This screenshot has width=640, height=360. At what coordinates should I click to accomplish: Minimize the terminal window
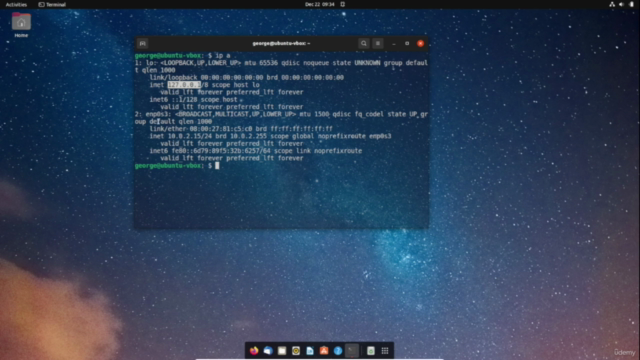394,43
